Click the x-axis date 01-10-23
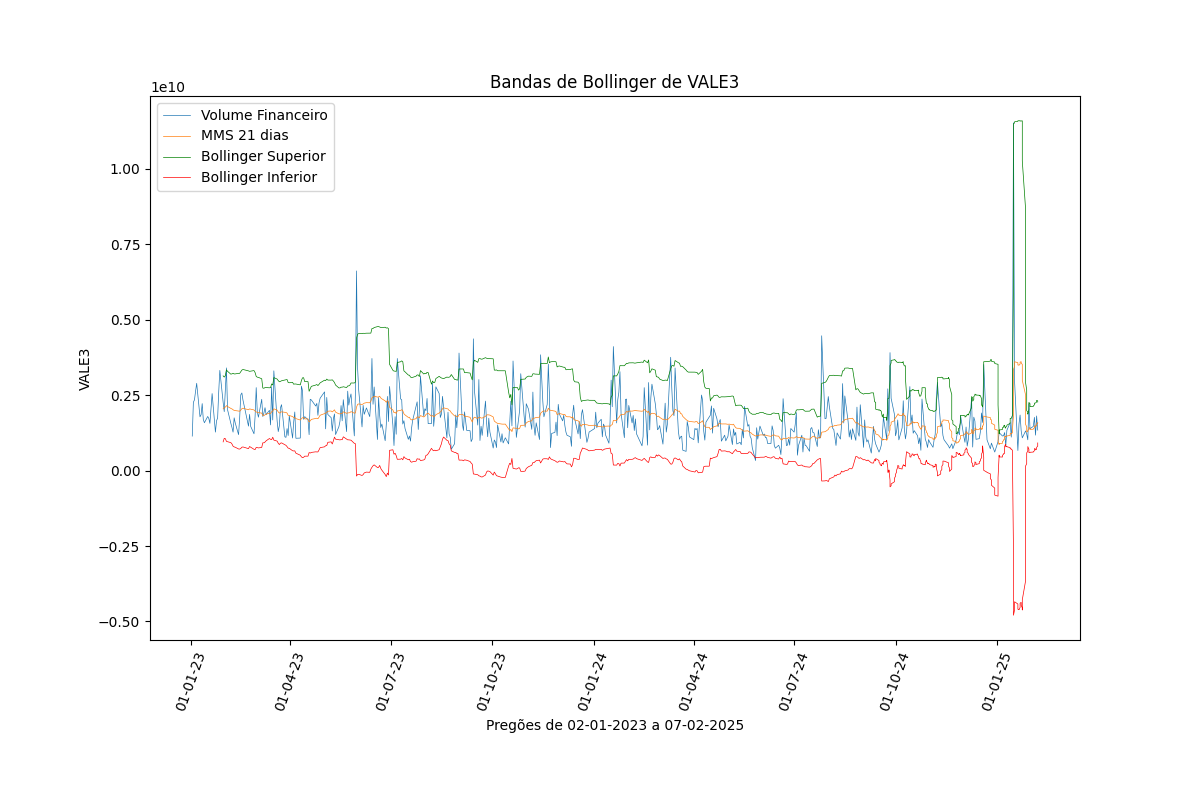Screen dimensions: 1200x800 [490, 681]
